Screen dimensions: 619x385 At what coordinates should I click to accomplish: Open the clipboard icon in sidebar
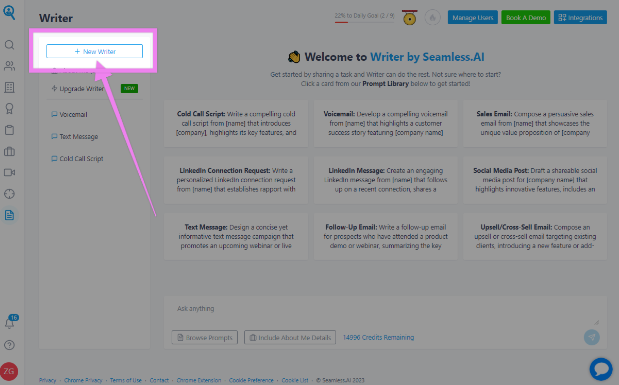(x=9, y=130)
